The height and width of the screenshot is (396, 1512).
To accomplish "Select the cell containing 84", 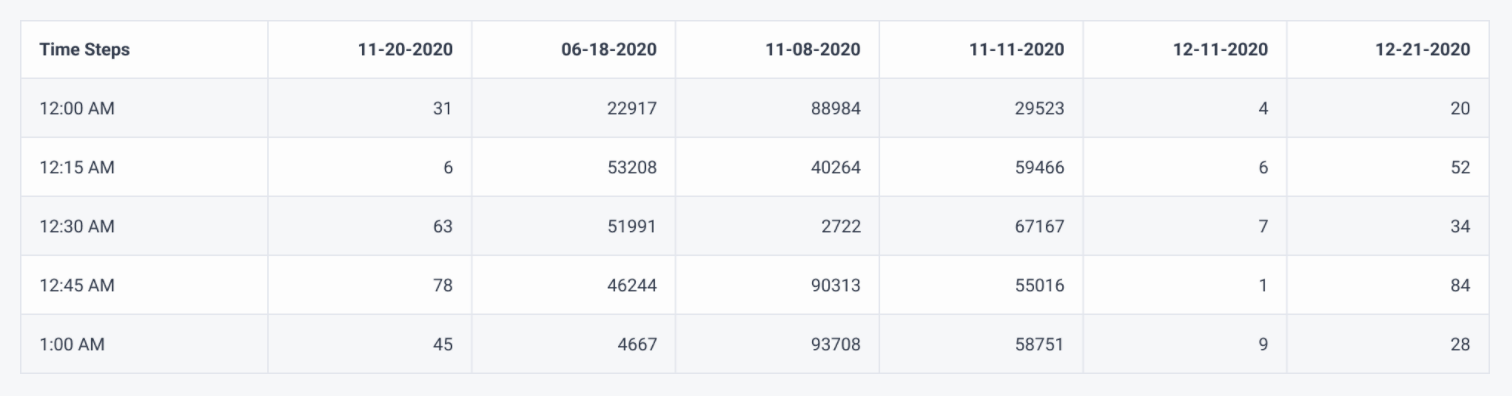I will (1389, 285).
